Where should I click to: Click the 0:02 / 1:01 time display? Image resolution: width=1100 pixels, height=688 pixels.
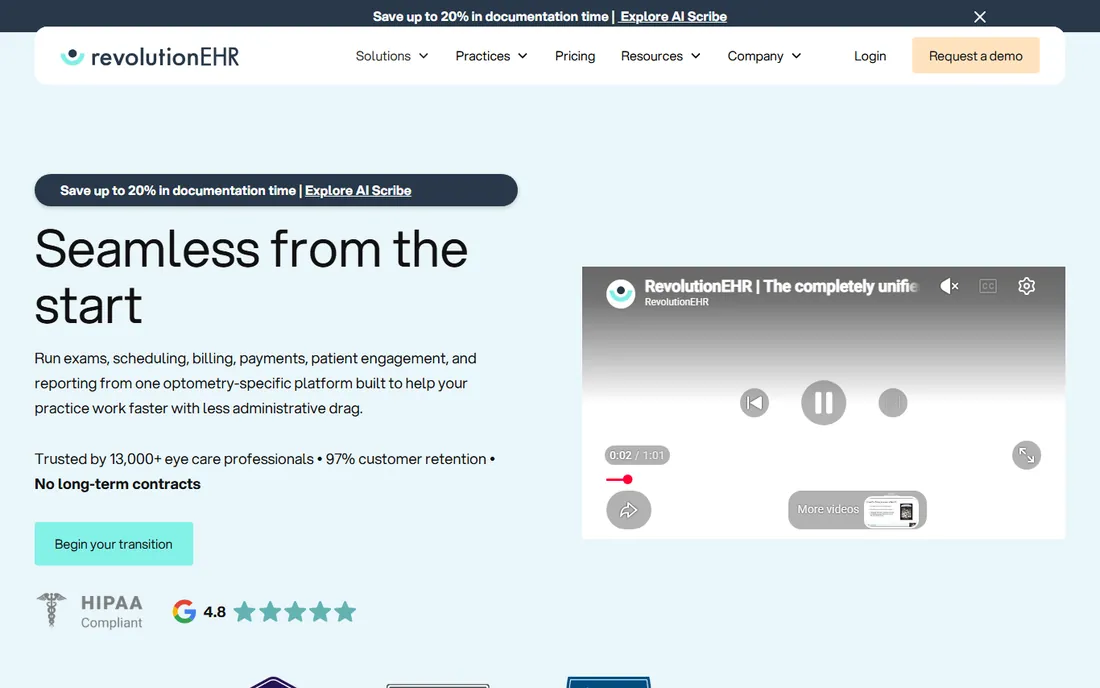637,455
